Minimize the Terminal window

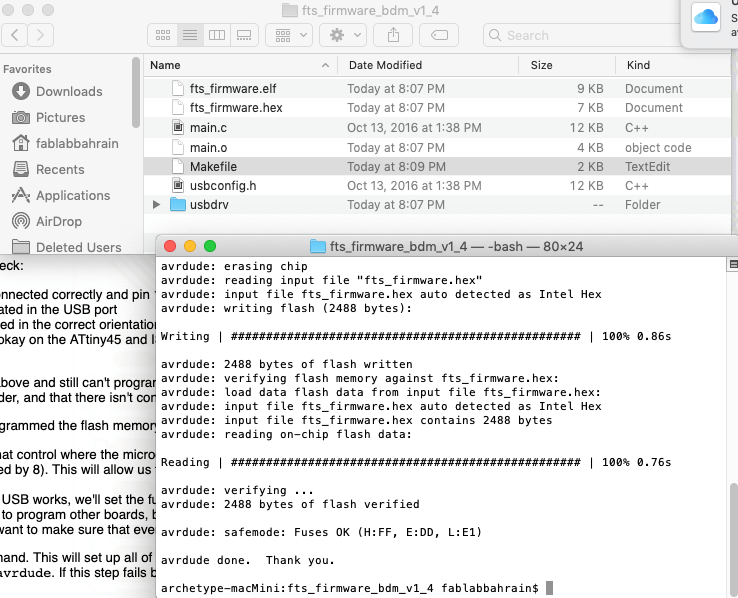pyautogui.click(x=190, y=246)
